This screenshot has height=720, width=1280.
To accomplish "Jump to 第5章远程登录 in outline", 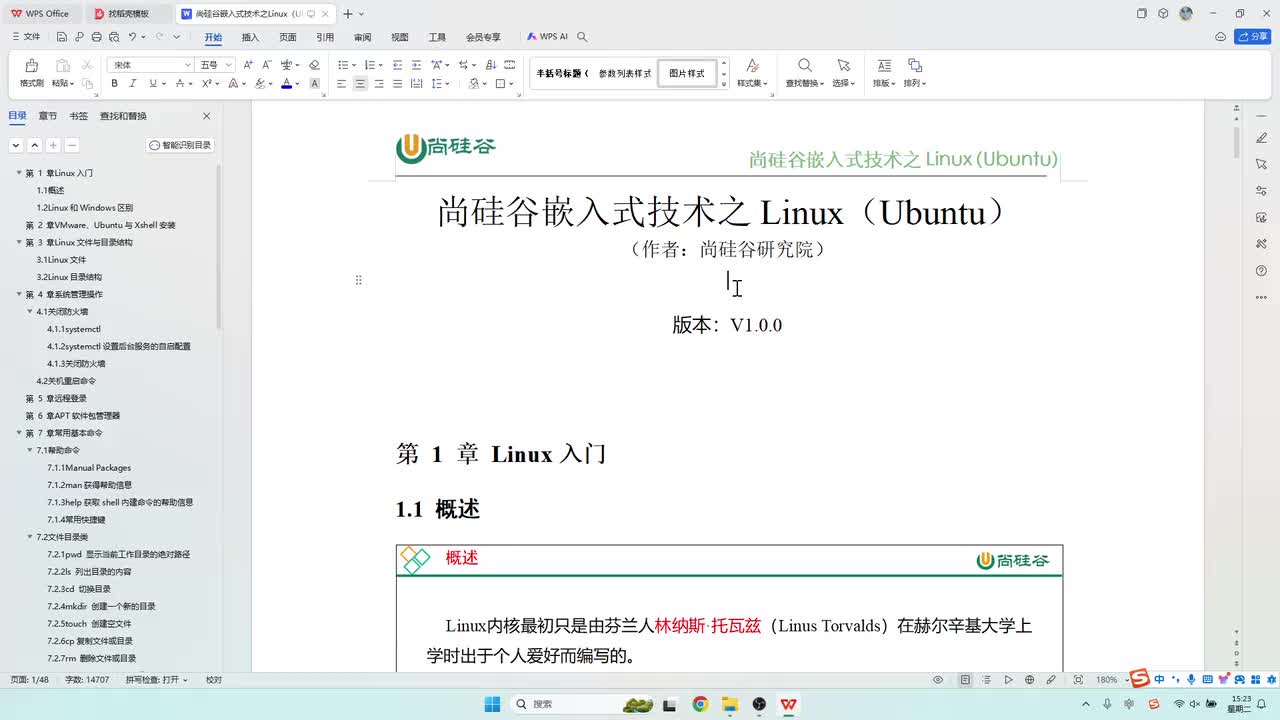I will pyautogui.click(x=55, y=398).
